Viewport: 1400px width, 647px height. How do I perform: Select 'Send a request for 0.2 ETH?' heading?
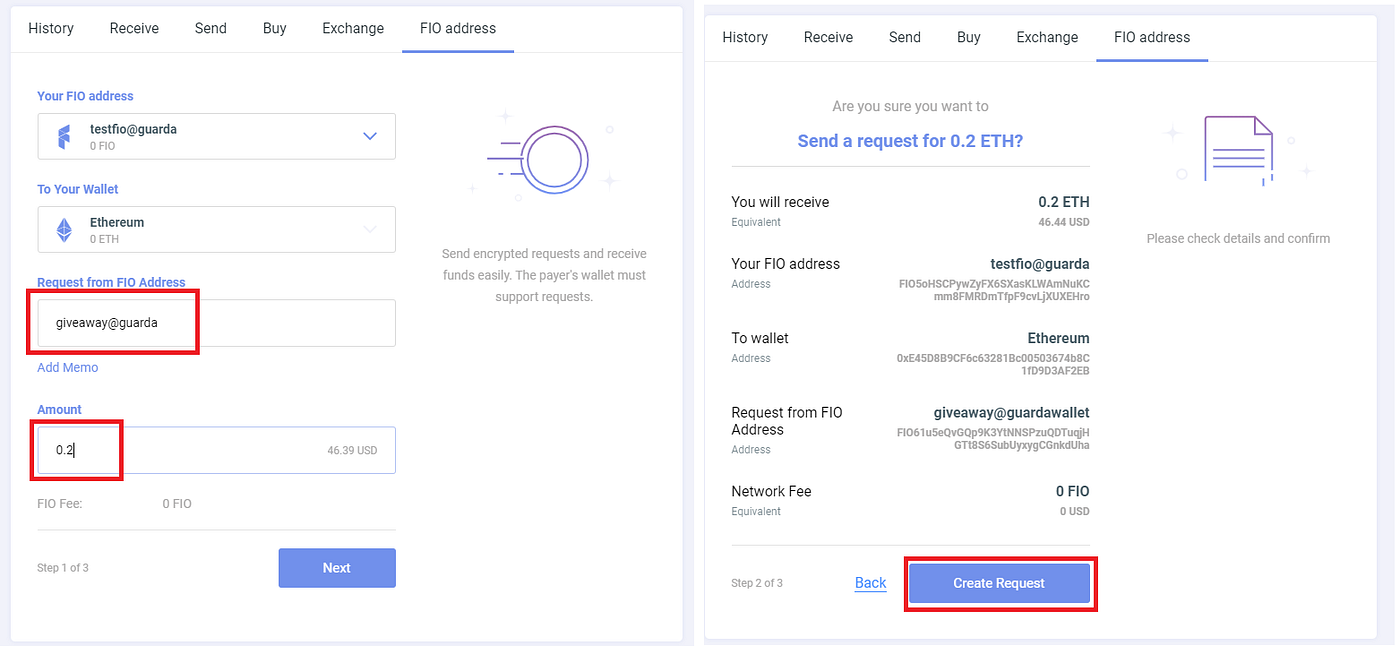pos(910,141)
